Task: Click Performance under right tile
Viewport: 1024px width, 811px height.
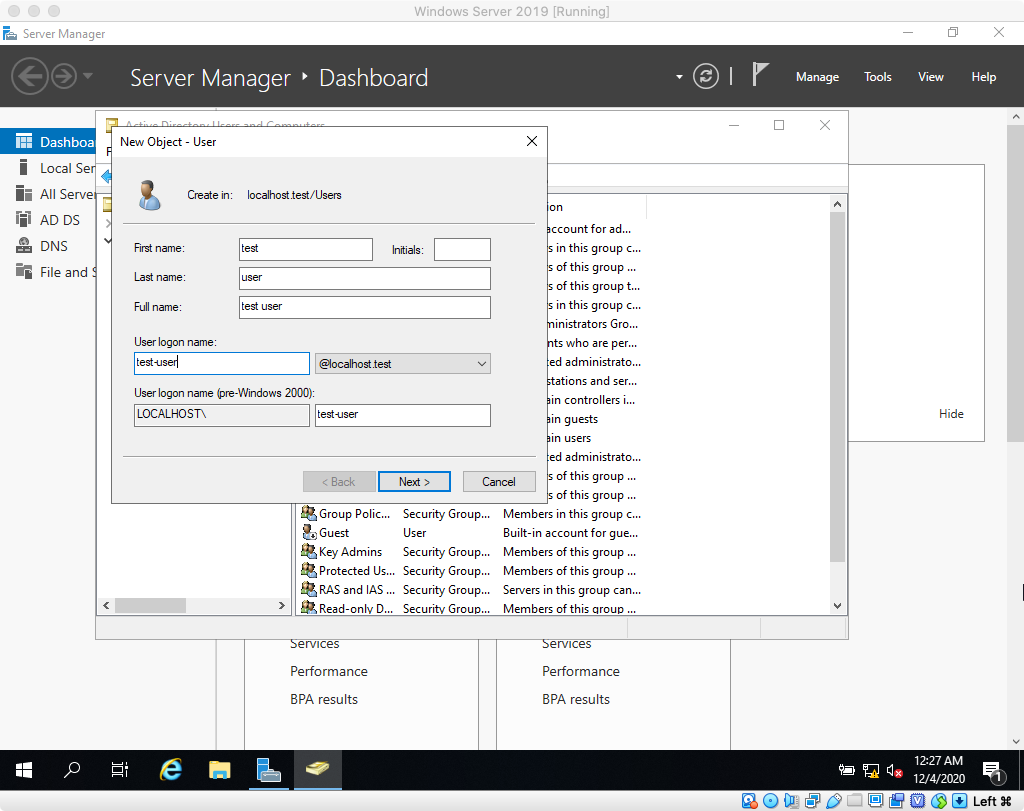Action: (581, 671)
